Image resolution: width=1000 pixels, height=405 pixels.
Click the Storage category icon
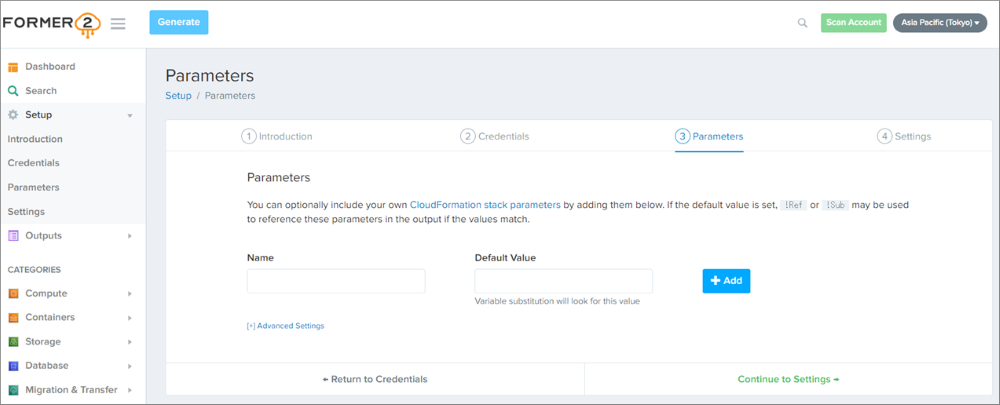tap(14, 341)
